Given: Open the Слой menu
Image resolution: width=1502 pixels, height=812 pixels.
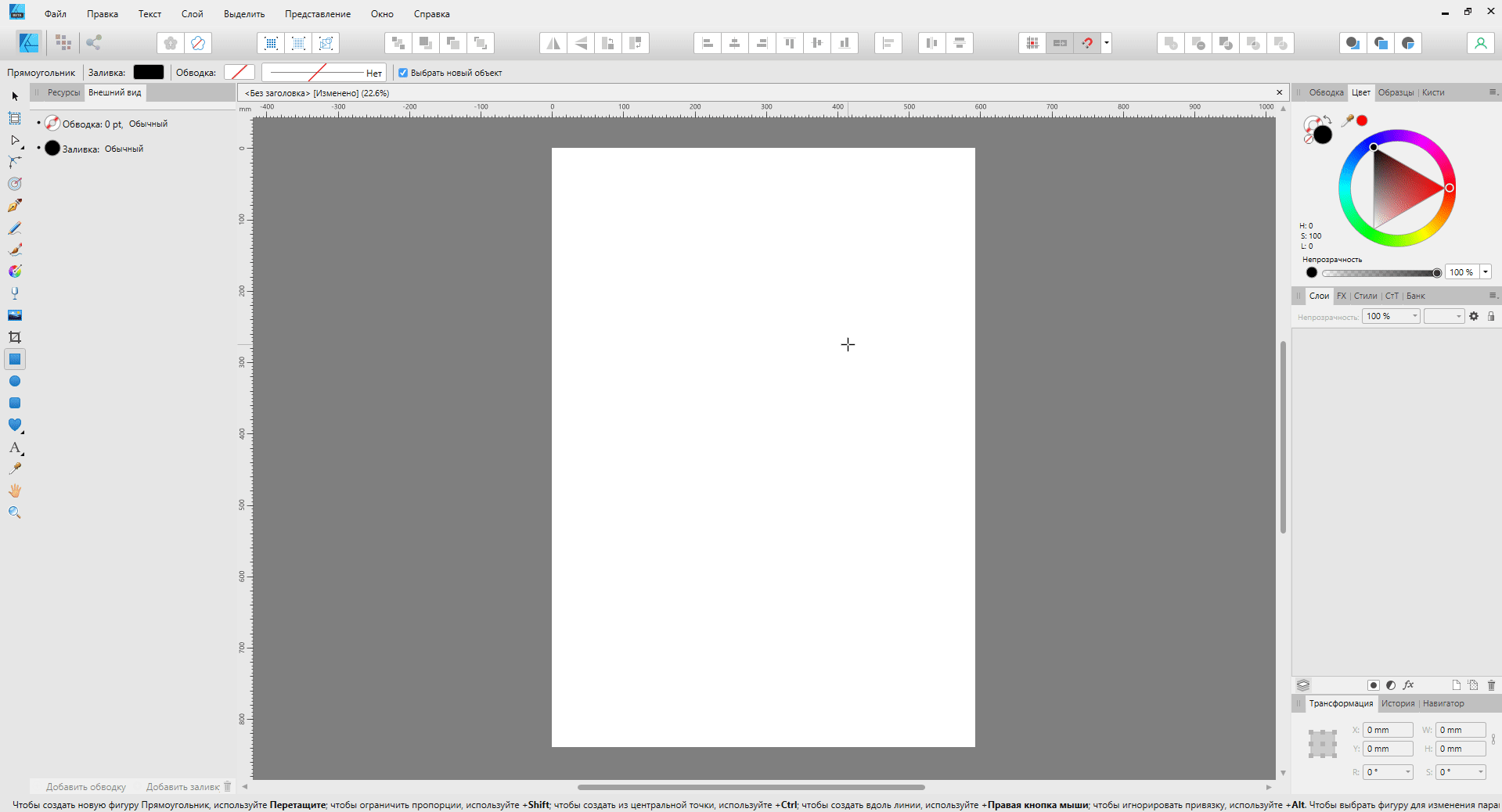Looking at the screenshot, I should 191,13.
